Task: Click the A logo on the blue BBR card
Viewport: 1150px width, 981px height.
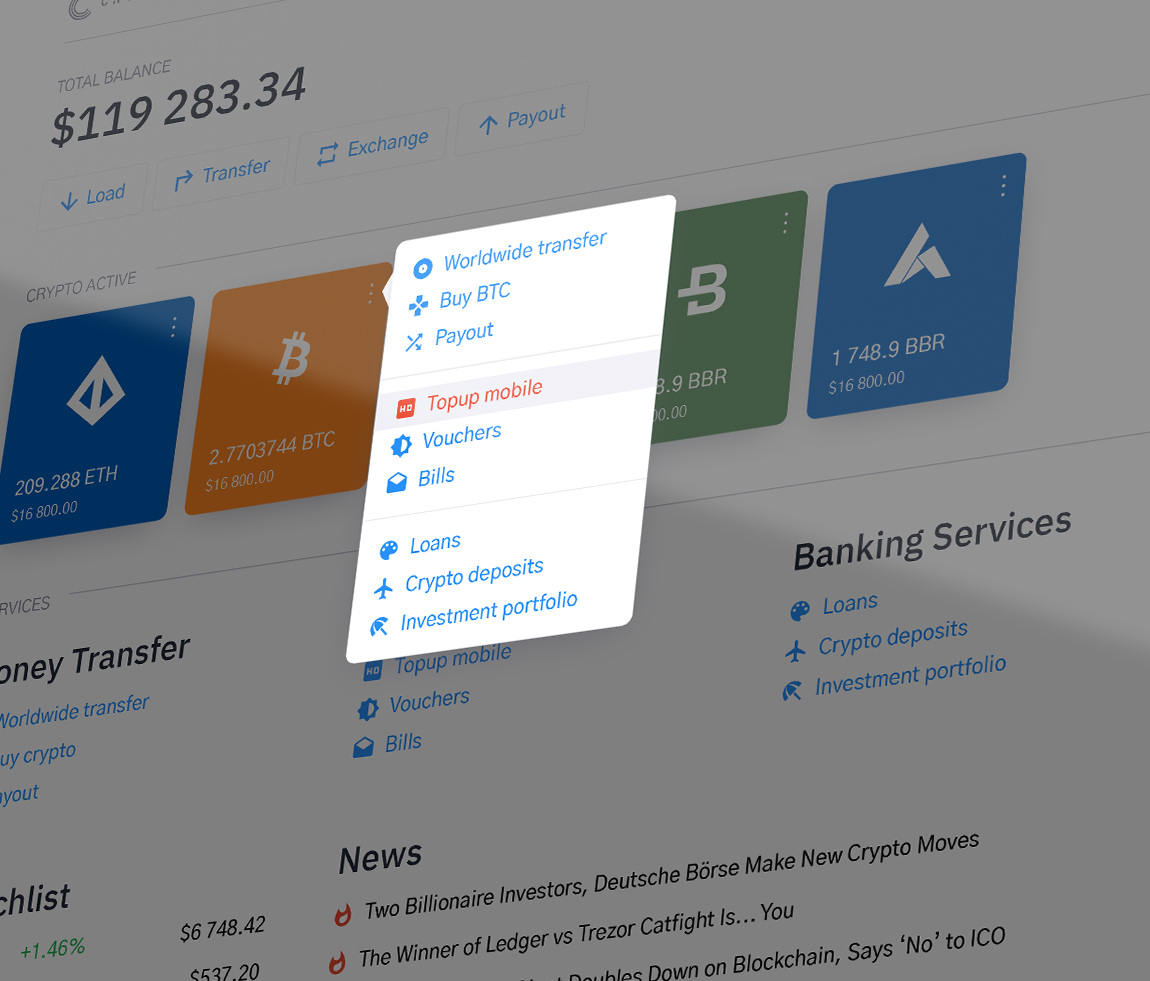Action: click(917, 255)
